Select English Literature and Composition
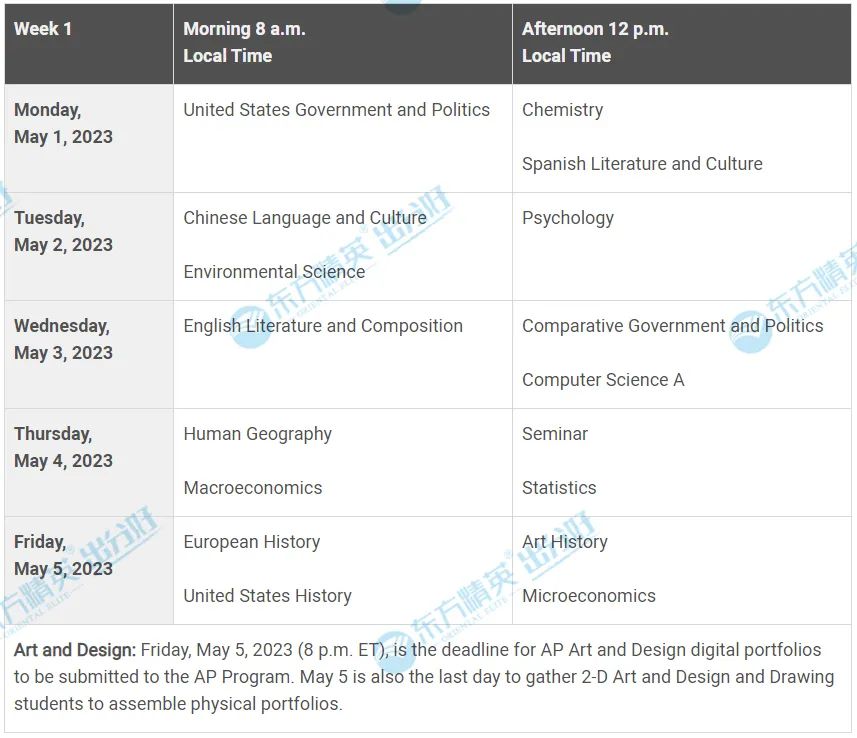The width and height of the screenshot is (857, 738). pos(323,326)
